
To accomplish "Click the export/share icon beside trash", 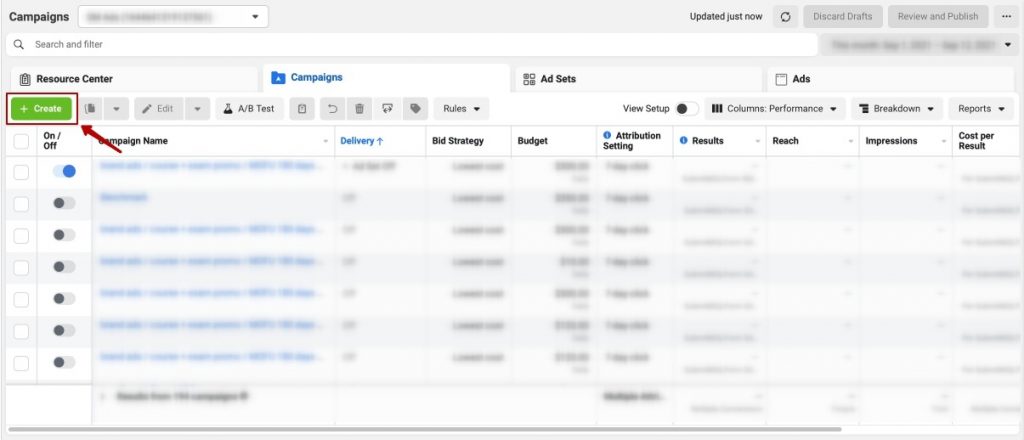I will [x=387, y=108].
